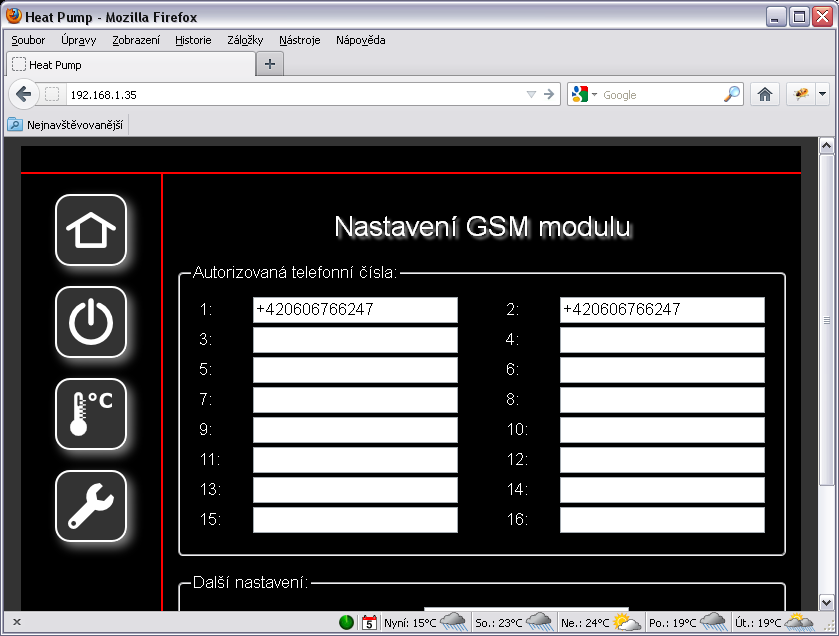
Task: Click phone number field 13
Action: click(355, 489)
